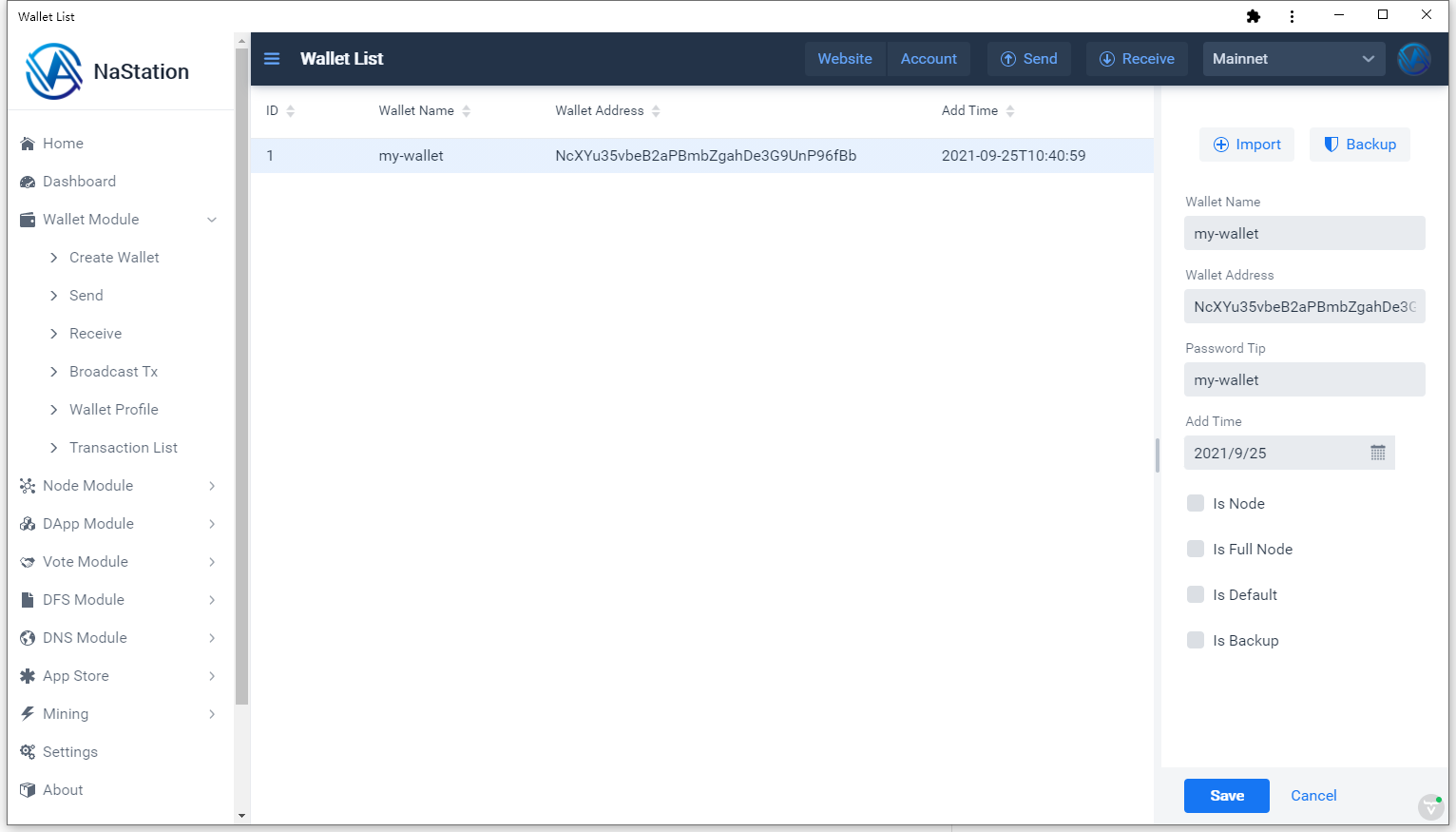The height and width of the screenshot is (832, 1456).
Task: Sort table by ID column
Action: [x=290, y=111]
